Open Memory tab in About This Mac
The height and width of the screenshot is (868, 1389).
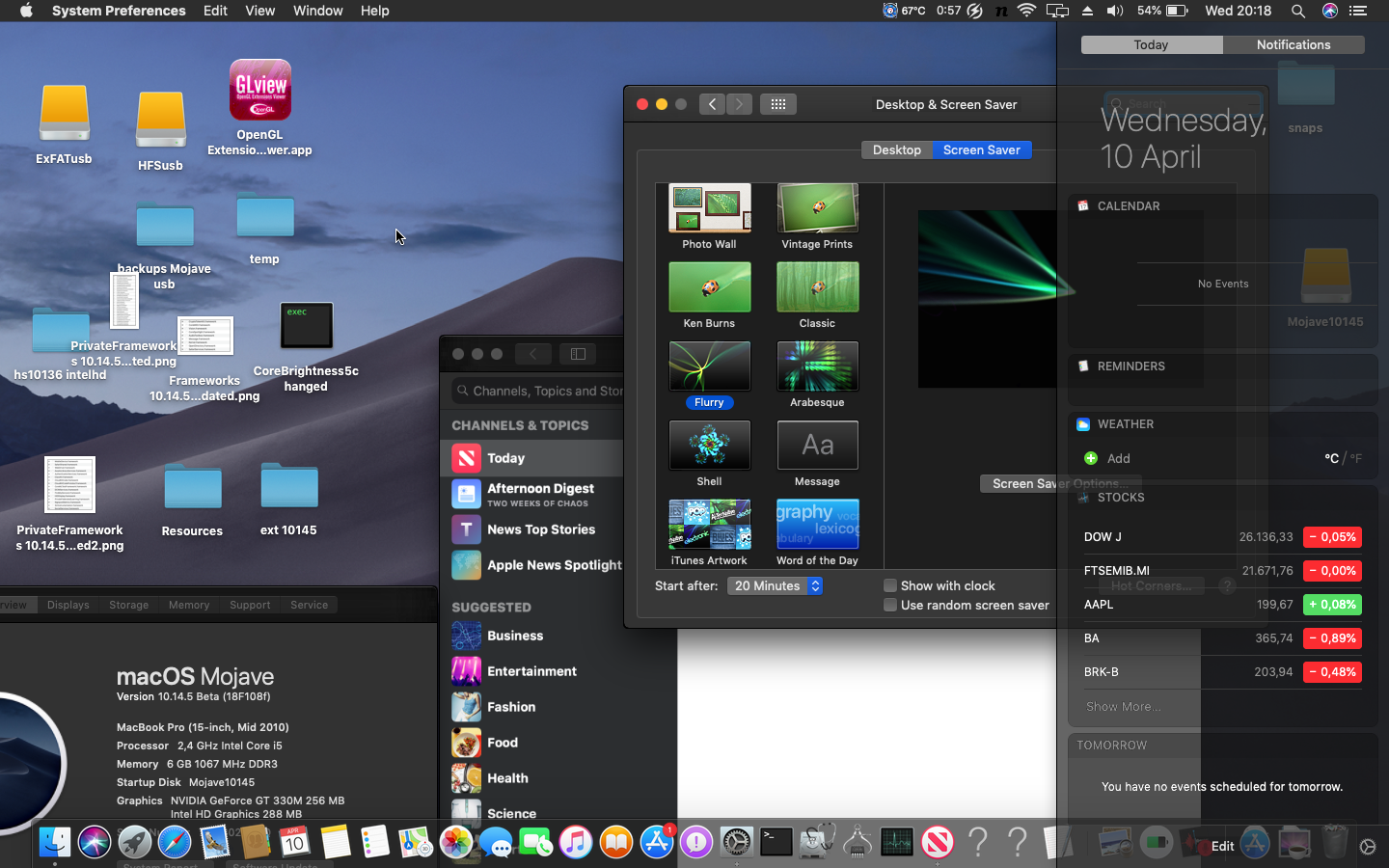click(x=189, y=605)
